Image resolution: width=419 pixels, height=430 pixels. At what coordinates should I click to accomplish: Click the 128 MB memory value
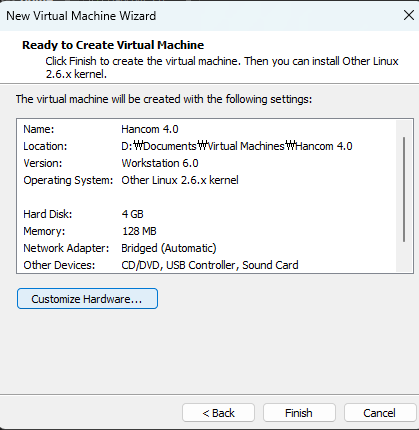click(x=139, y=231)
